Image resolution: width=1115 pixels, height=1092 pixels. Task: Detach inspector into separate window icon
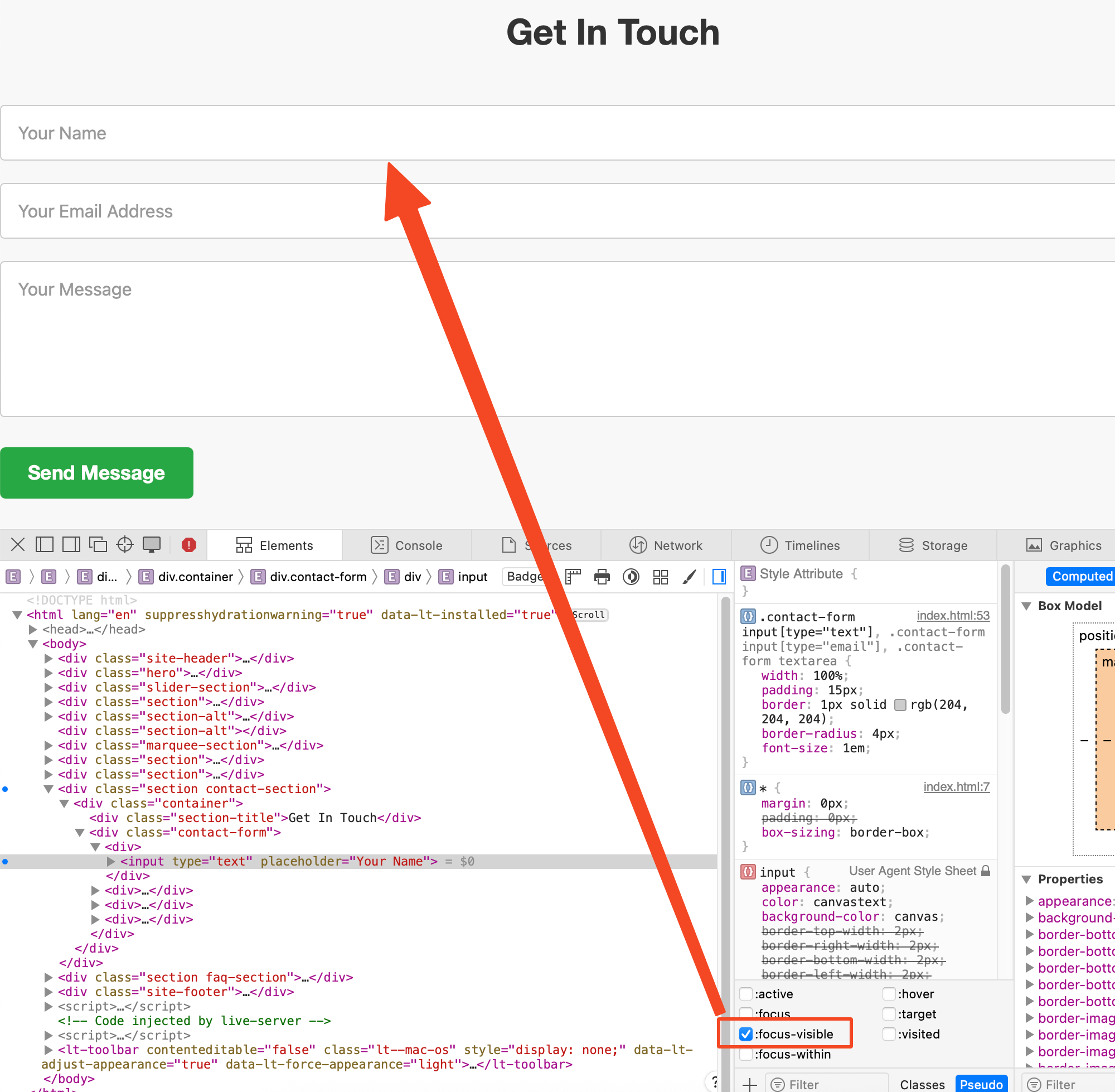(x=98, y=544)
